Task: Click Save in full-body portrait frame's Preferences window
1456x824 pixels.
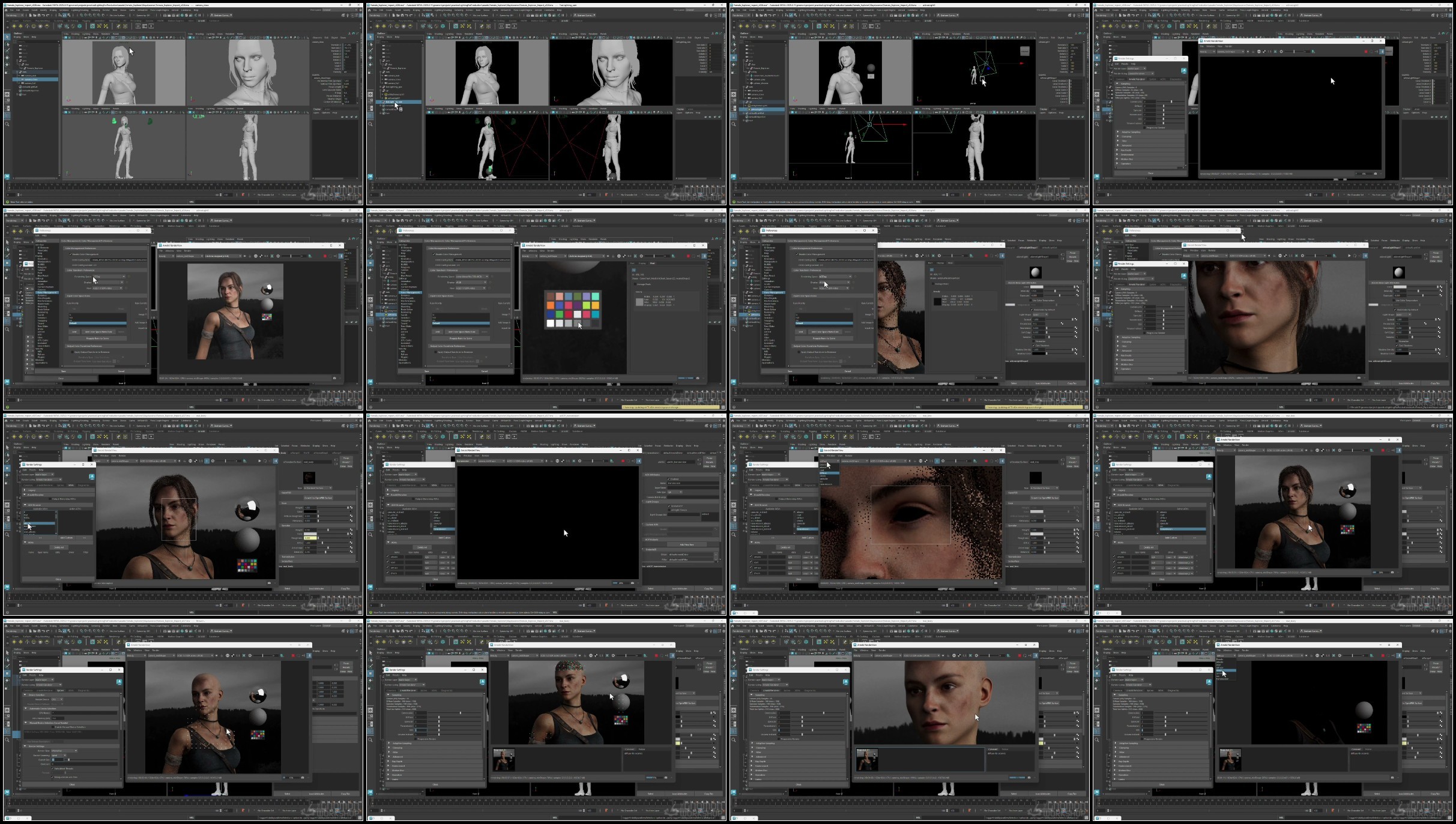Action: pyautogui.click(x=64, y=371)
